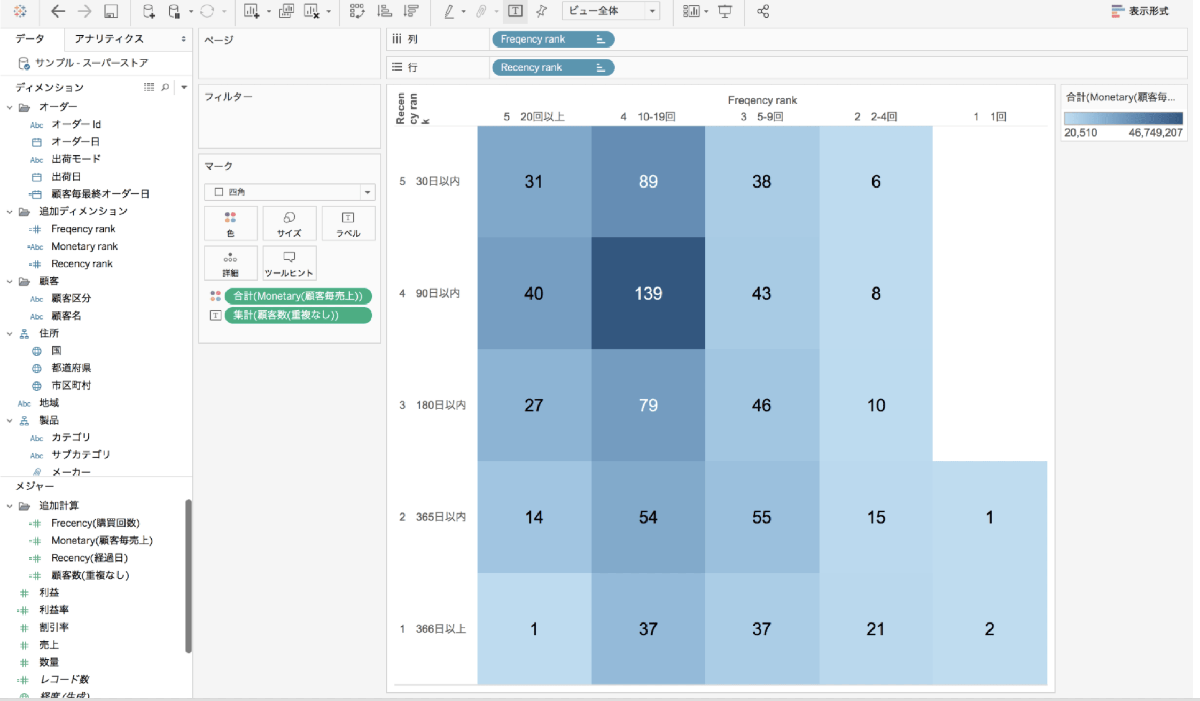Select the データ tab

(30, 39)
